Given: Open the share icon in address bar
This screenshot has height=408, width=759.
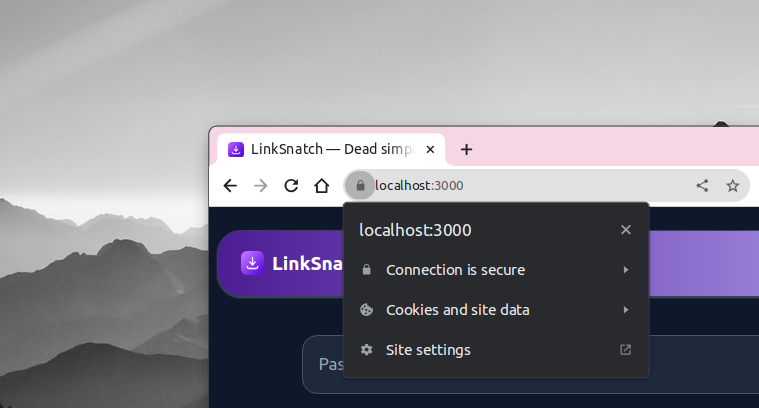Looking at the screenshot, I should [x=702, y=185].
